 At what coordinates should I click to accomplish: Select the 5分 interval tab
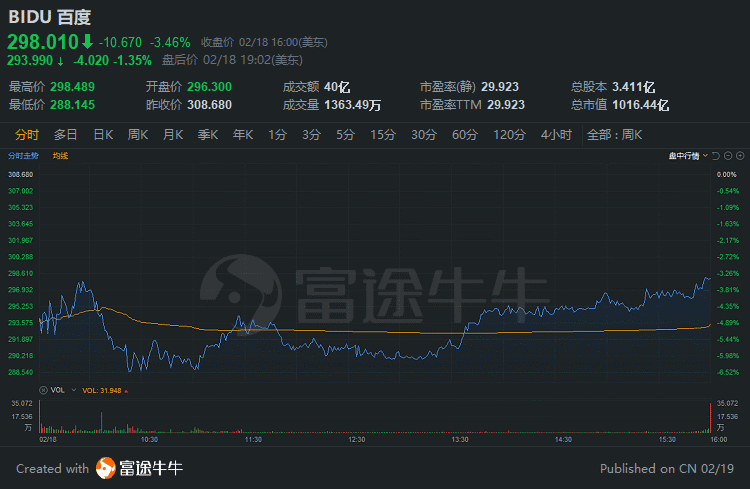[x=345, y=135]
